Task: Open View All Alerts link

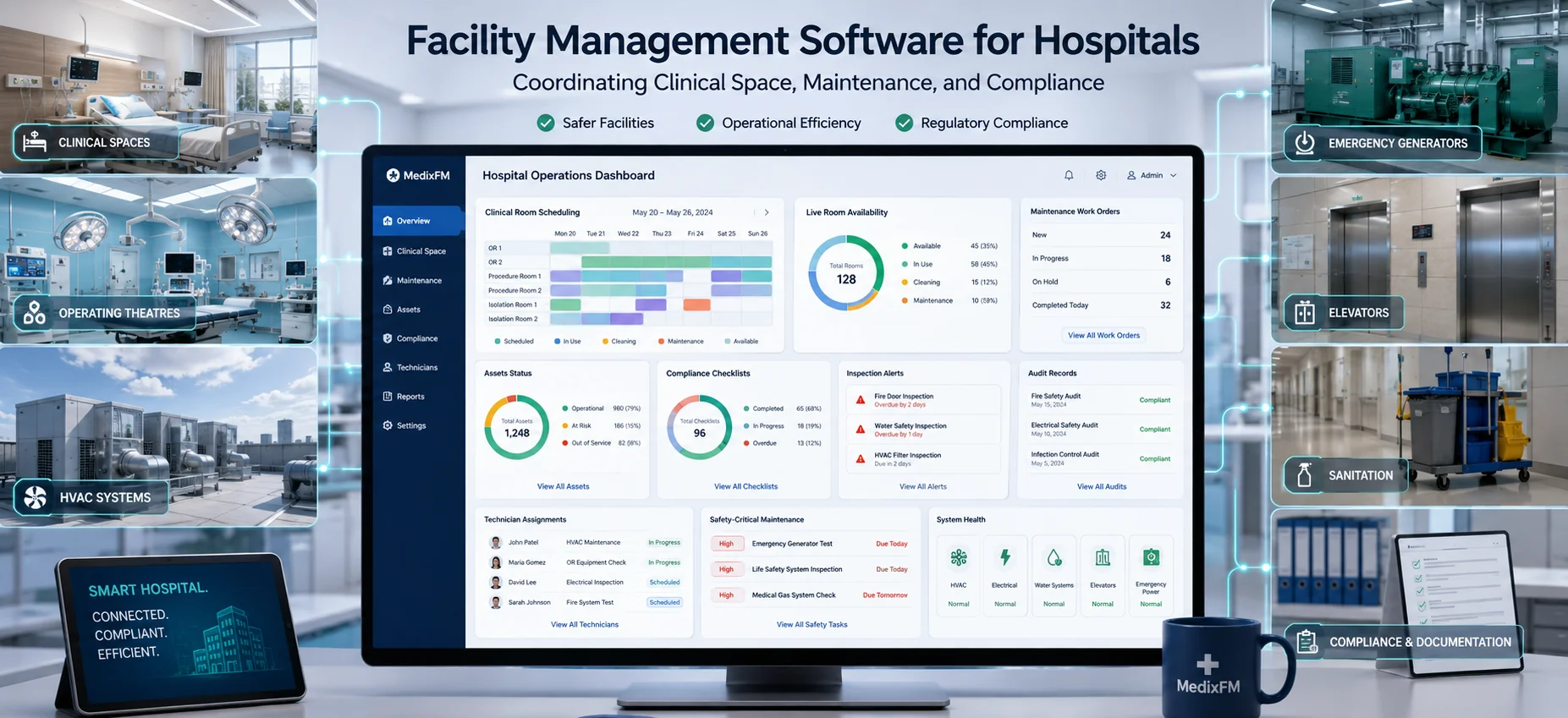Action: point(922,486)
